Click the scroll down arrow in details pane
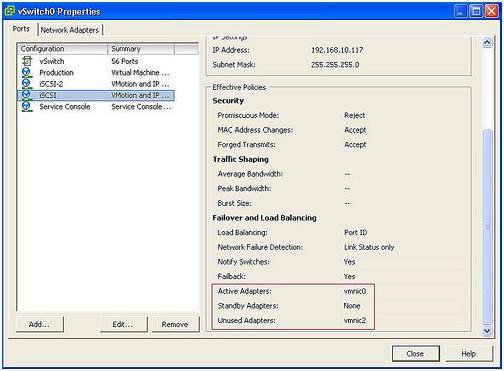 [x=487, y=331]
